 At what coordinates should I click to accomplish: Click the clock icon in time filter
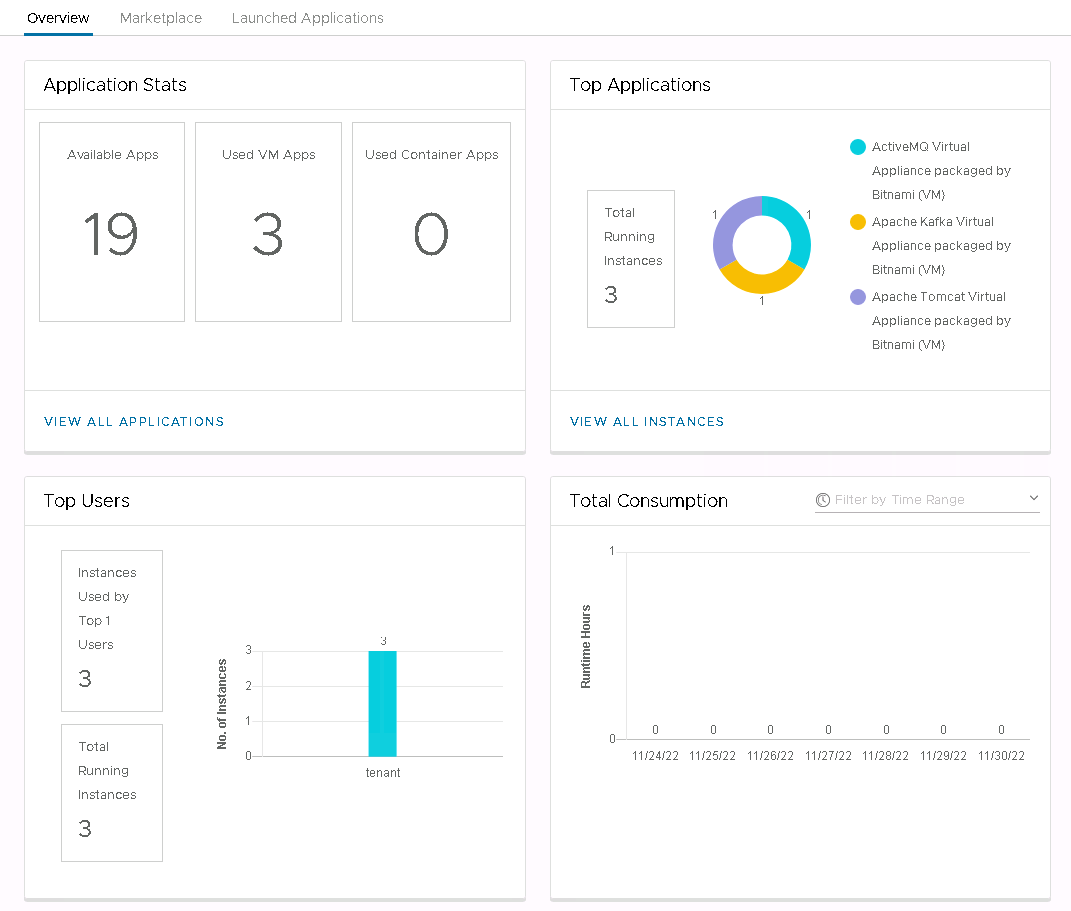click(x=823, y=500)
